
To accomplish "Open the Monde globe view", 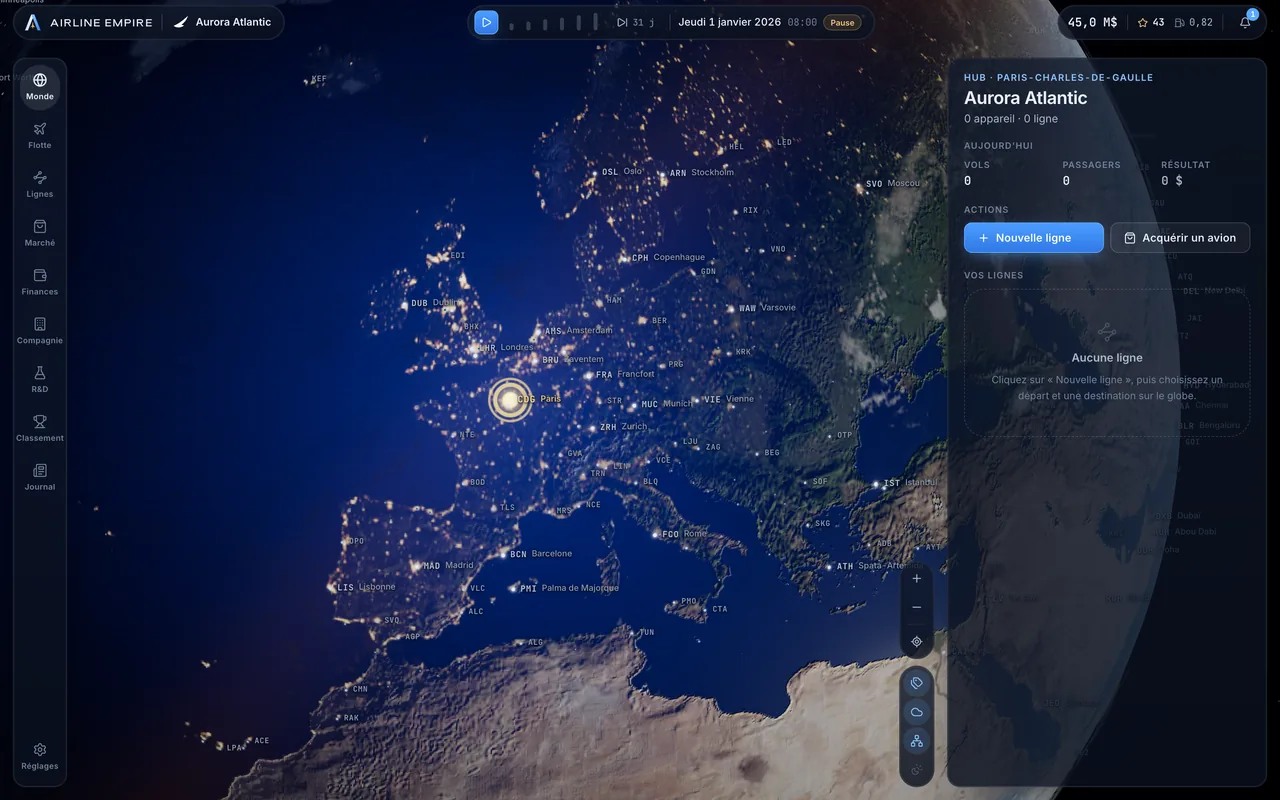I will [40, 87].
